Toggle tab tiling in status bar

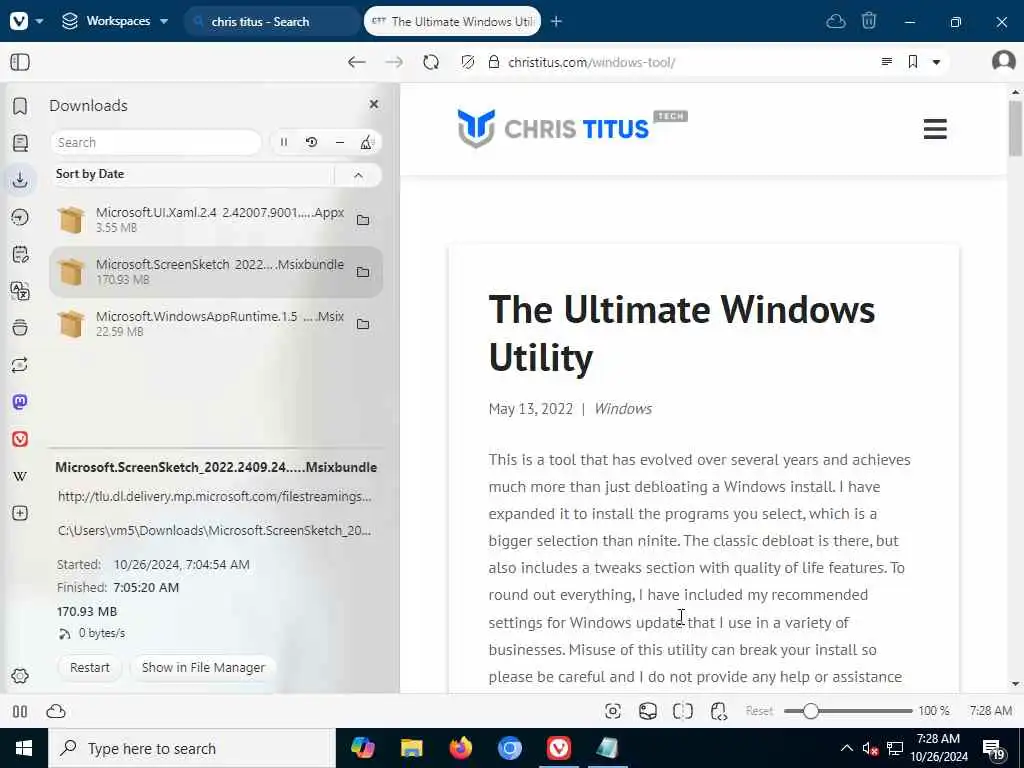coord(20,711)
